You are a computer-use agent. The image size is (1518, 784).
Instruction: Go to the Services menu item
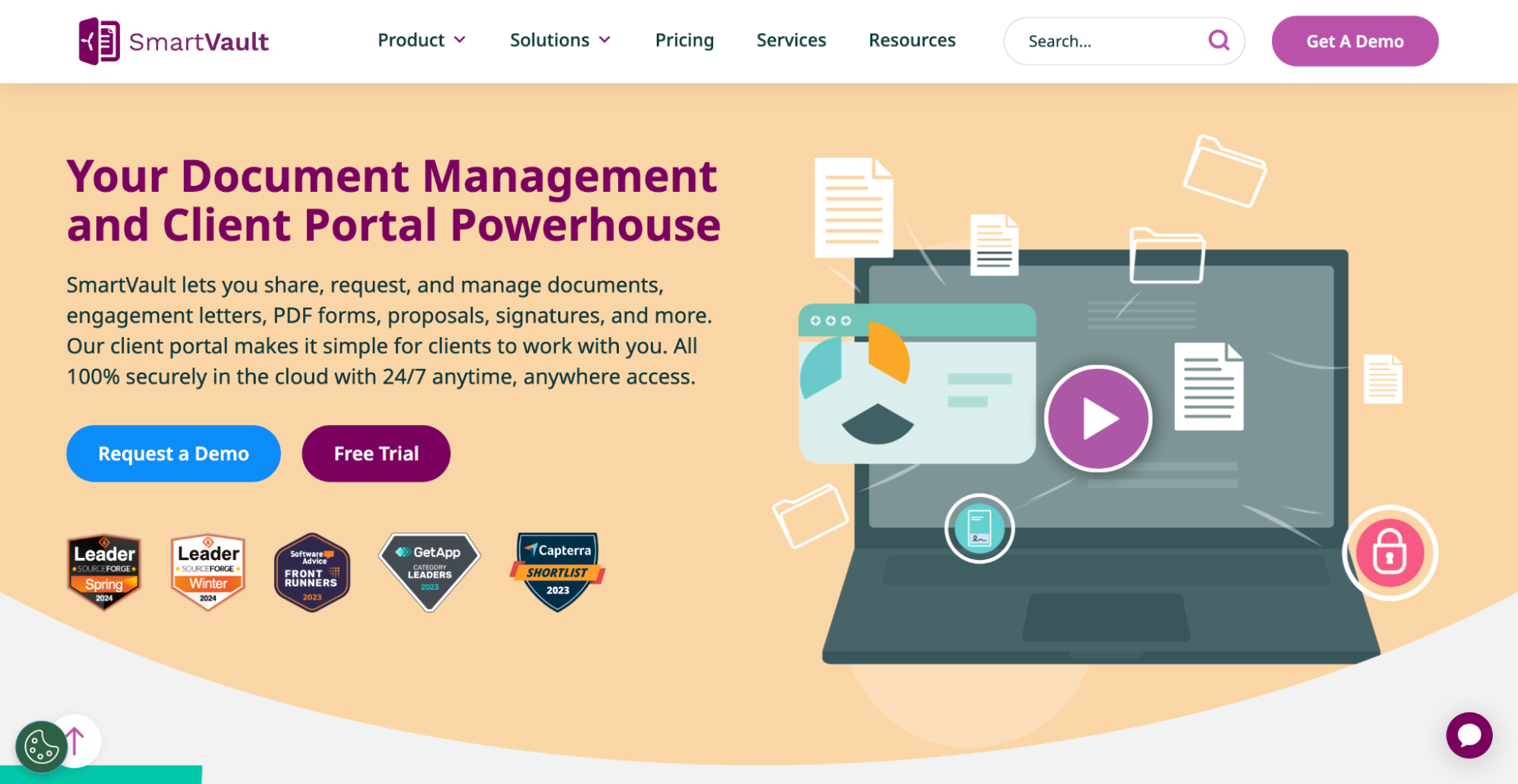(791, 40)
